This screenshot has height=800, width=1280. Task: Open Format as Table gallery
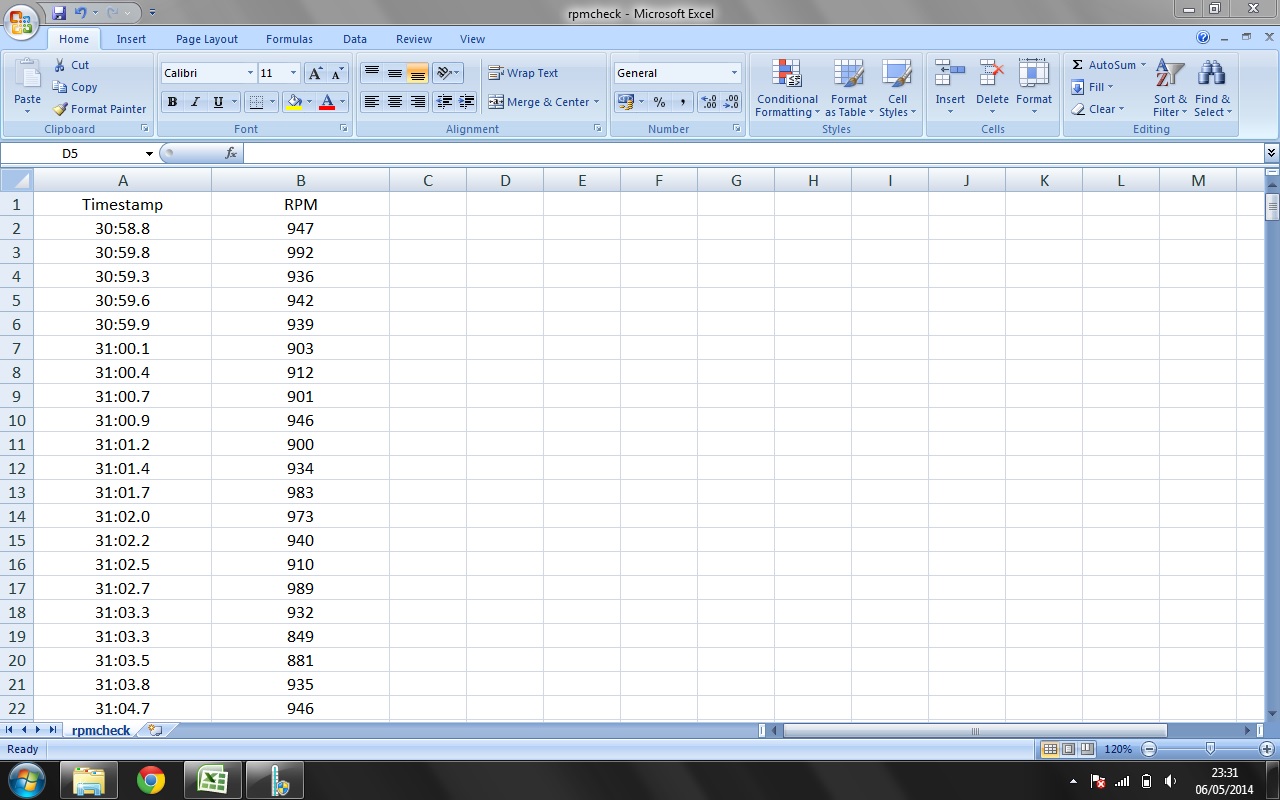coord(849,87)
